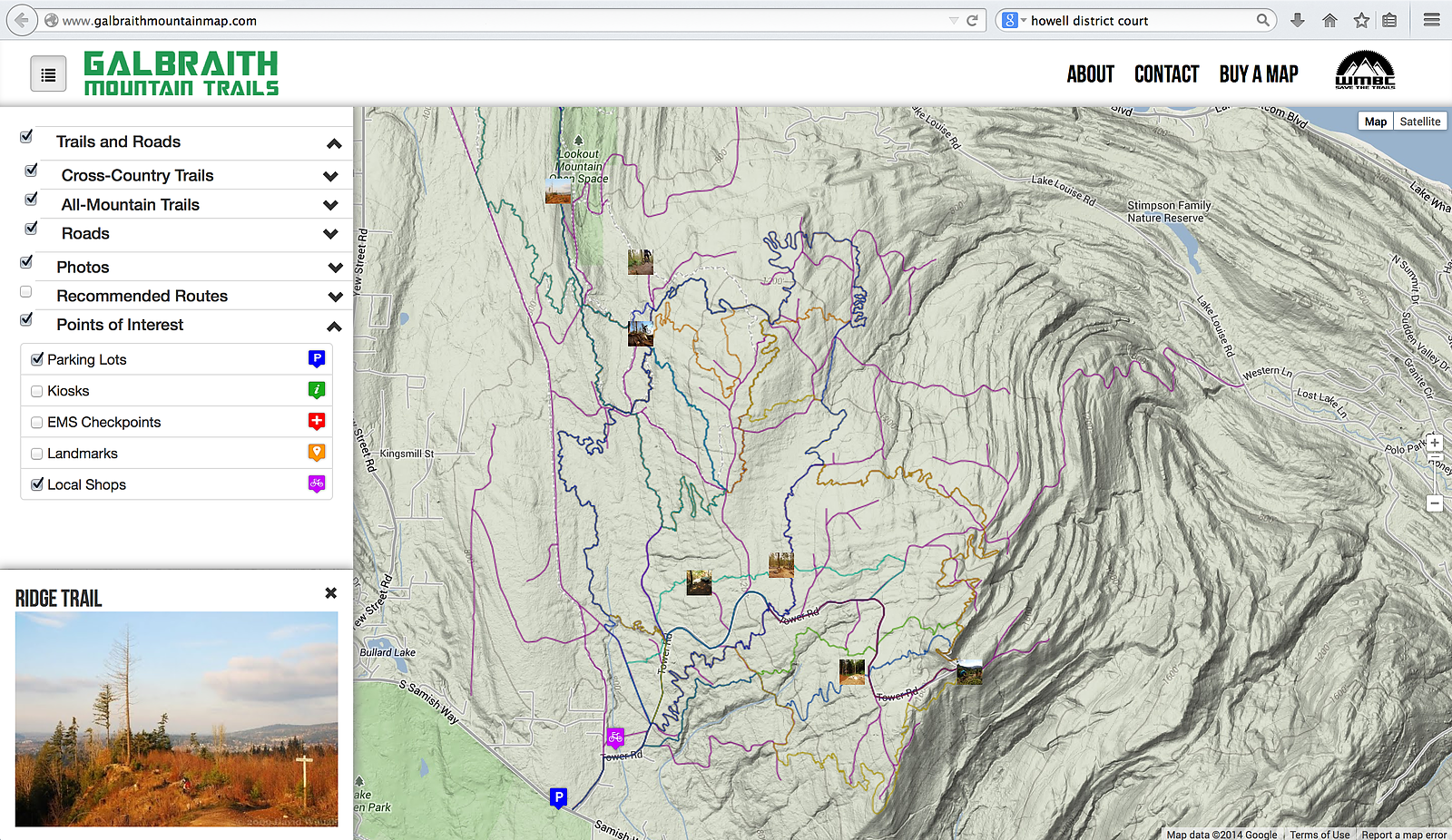Expand the Recommended Routes section
The height and width of the screenshot is (840, 1452).
coord(335,297)
